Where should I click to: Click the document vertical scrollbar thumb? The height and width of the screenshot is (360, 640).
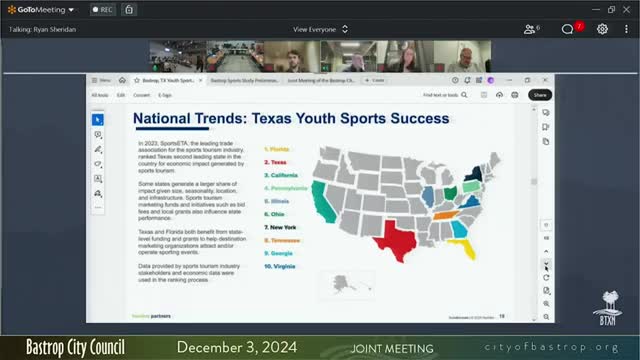pos(533,182)
